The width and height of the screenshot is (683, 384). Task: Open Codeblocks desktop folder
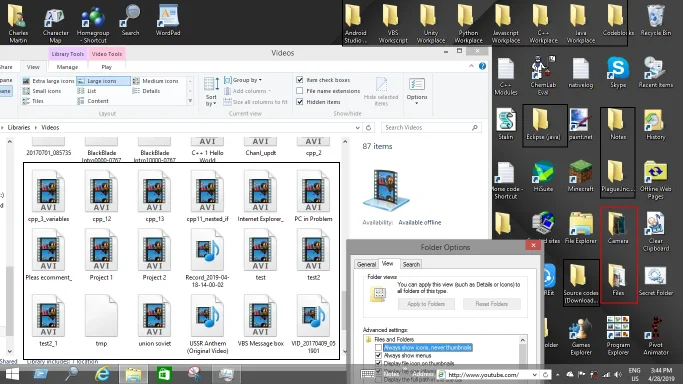click(618, 20)
